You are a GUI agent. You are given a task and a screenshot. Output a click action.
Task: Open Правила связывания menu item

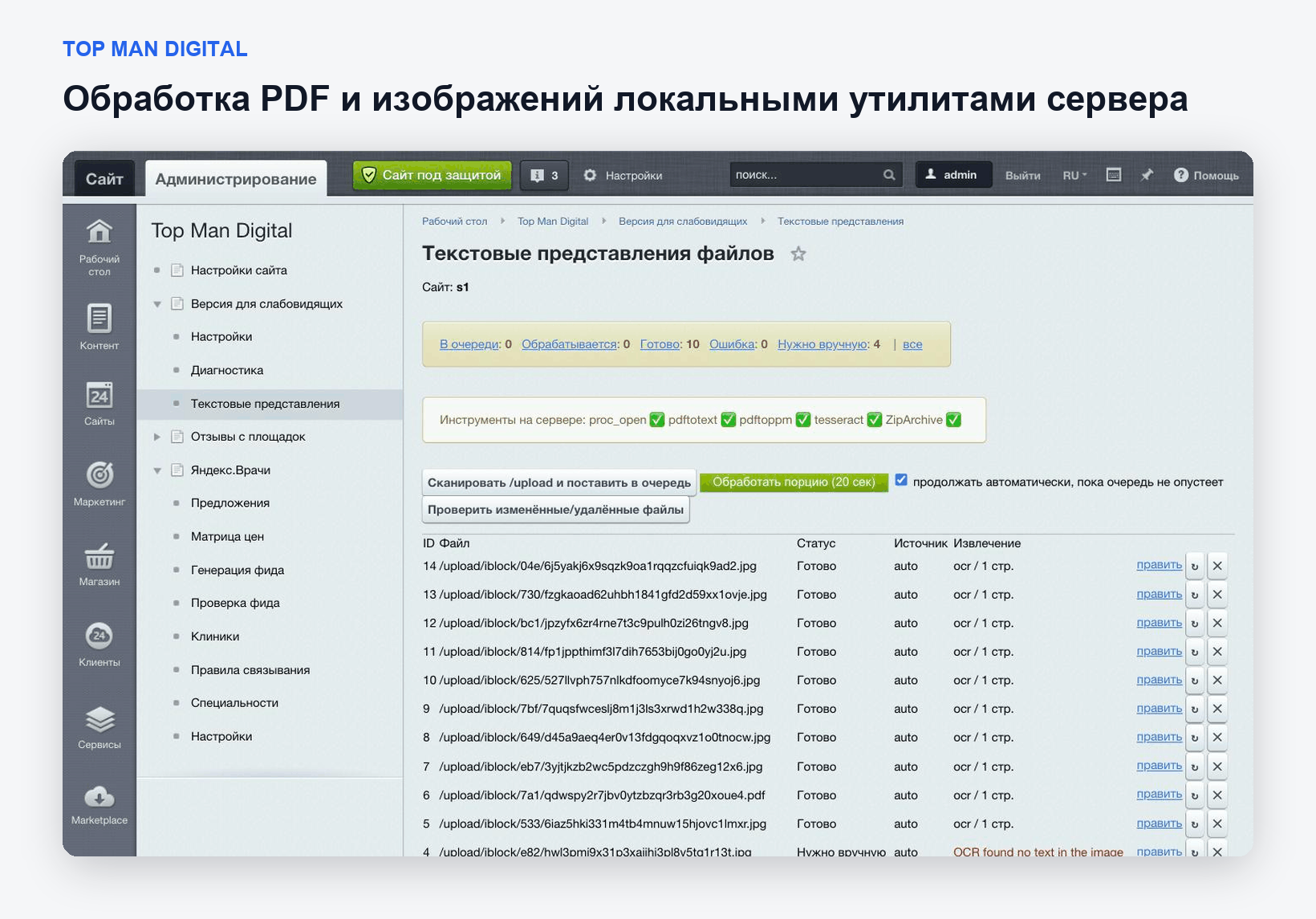click(250, 670)
